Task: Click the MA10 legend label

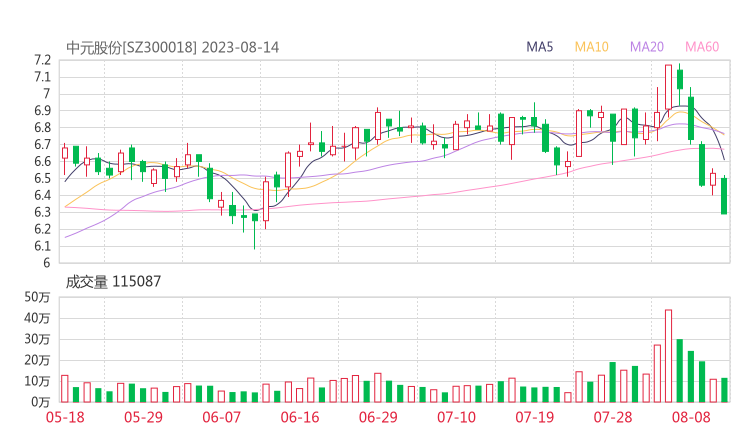Action: (x=591, y=47)
